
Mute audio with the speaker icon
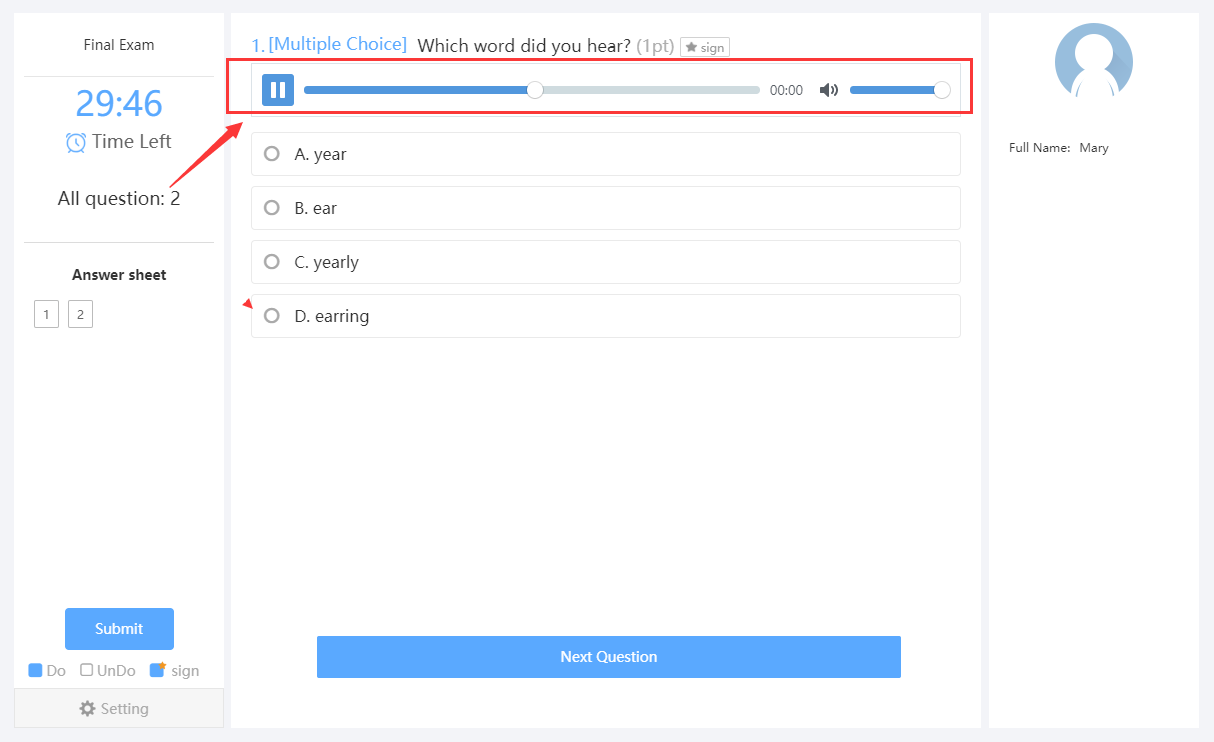(x=828, y=90)
